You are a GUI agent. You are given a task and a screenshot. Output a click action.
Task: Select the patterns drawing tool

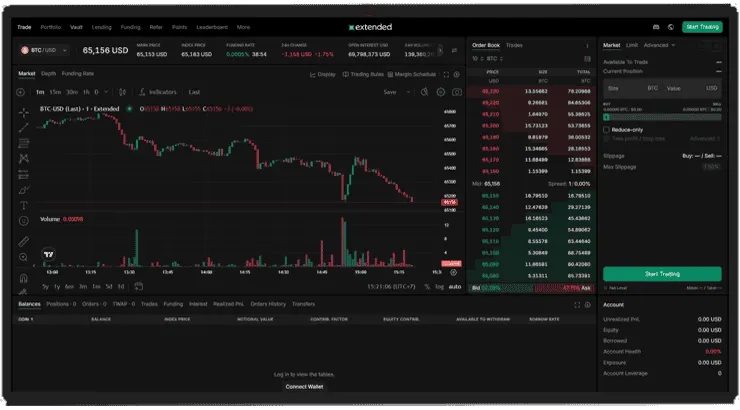pos(24,159)
